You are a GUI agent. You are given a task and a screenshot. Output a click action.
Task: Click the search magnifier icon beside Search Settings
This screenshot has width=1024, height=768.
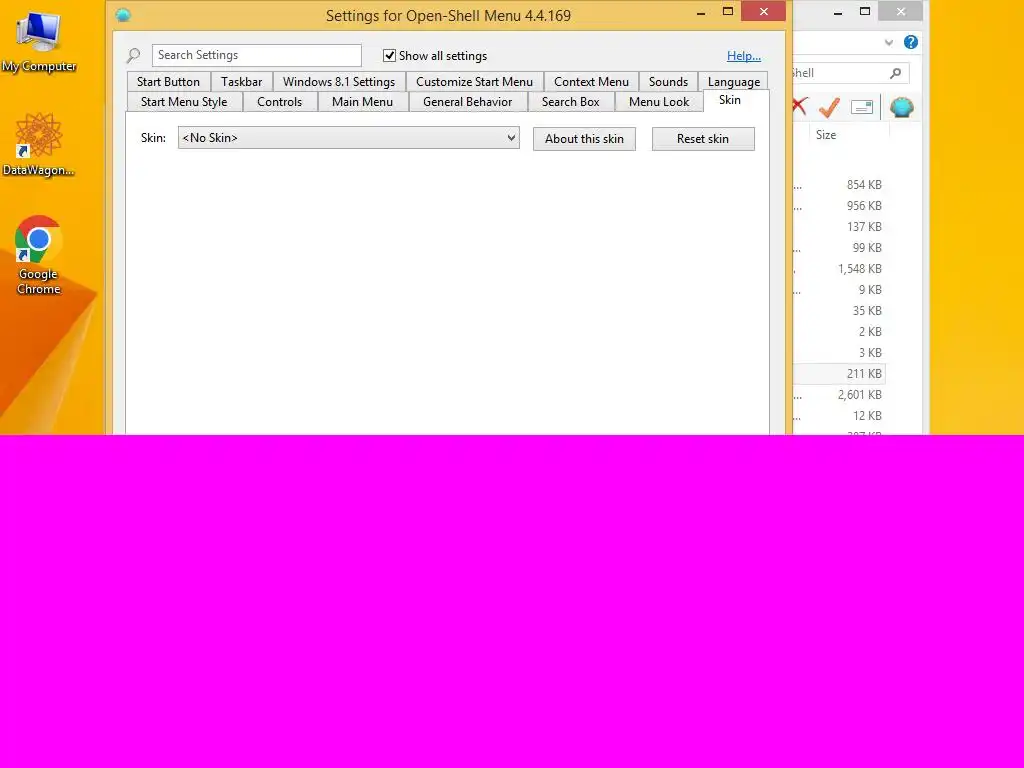(x=134, y=56)
